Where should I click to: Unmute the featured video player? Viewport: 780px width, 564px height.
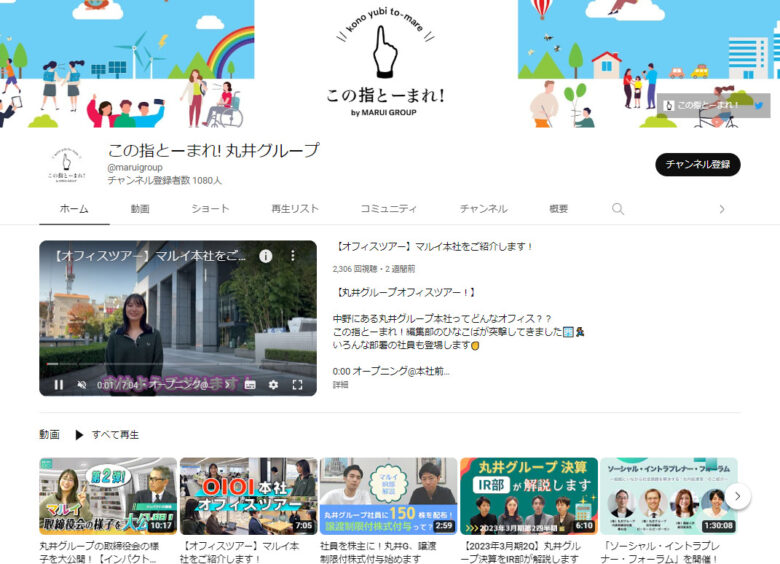pos(82,384)
